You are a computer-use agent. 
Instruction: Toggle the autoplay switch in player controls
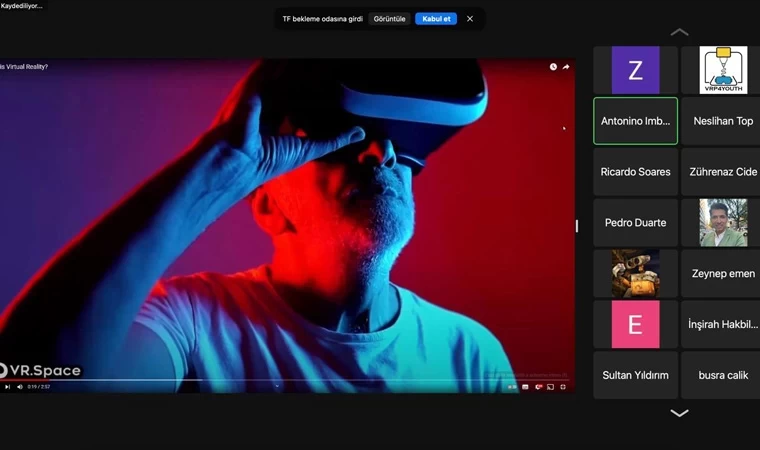512,387
